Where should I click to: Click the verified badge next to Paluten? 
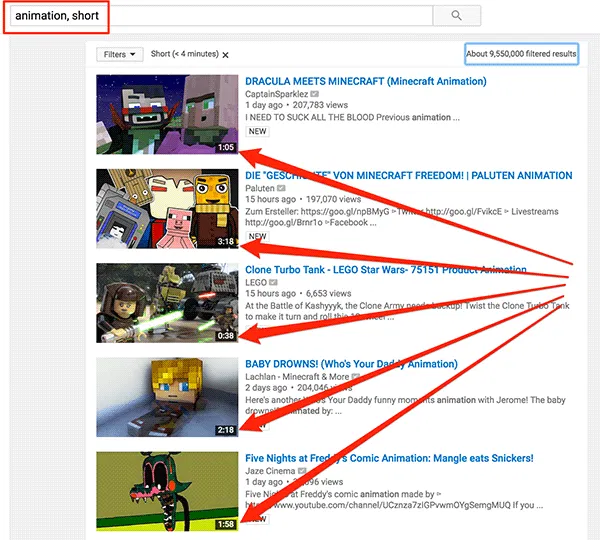point(281,188)
